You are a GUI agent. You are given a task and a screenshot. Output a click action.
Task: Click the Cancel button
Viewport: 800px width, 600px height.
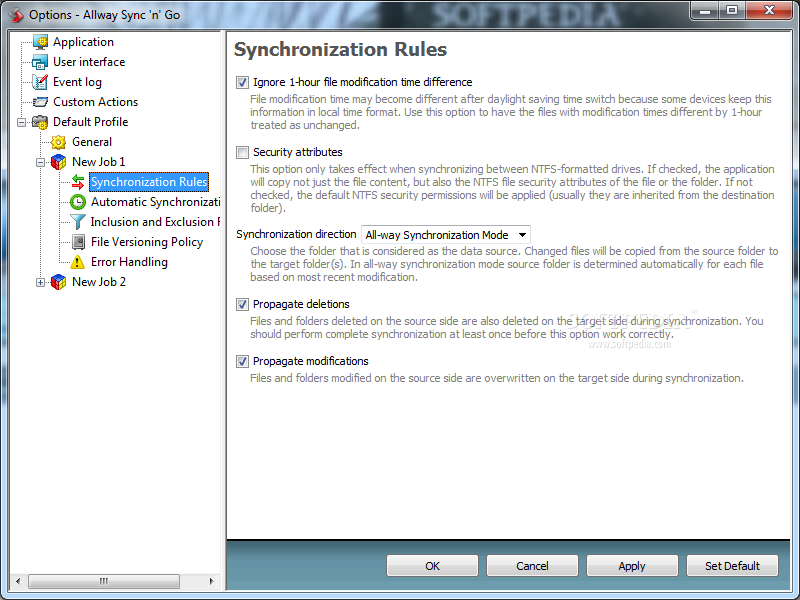click(x=532, y=566)
